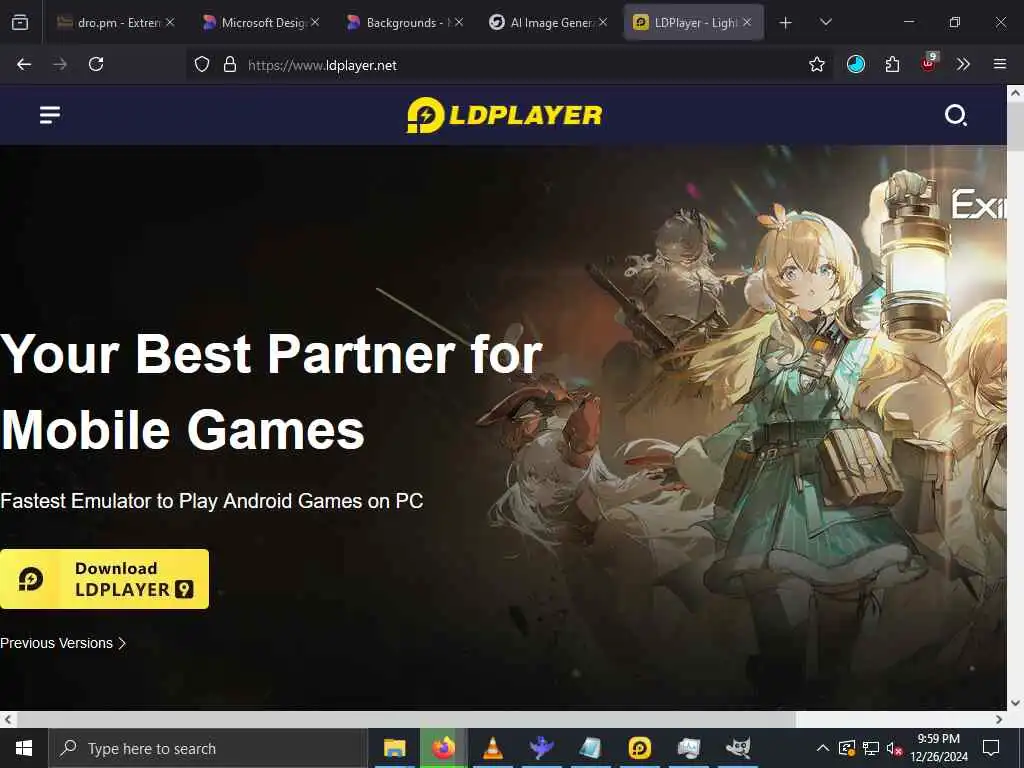The image size is (1024, 768).
Task: Click the LDPlayer logo in the header
Action: 504,115
